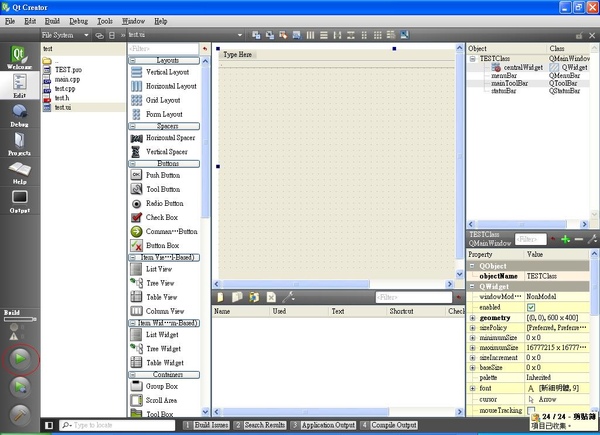The width and height of the screenshot is (600, 435).
Task: Expand the sizePolicy property
Action: (x=473, y=328)
